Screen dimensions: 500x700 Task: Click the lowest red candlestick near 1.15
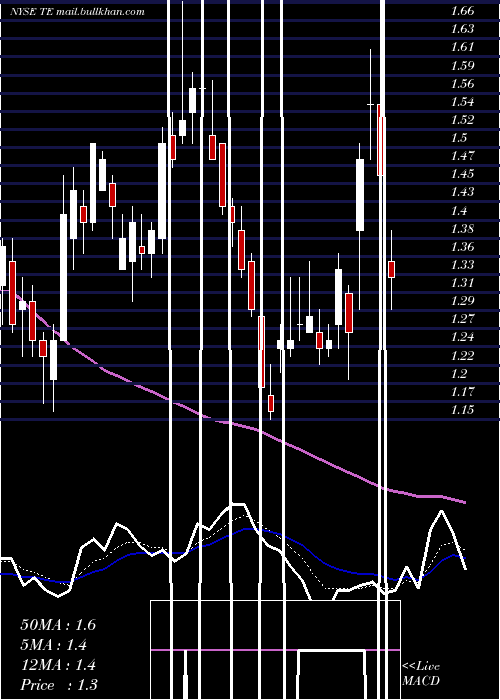pos(271,404)
